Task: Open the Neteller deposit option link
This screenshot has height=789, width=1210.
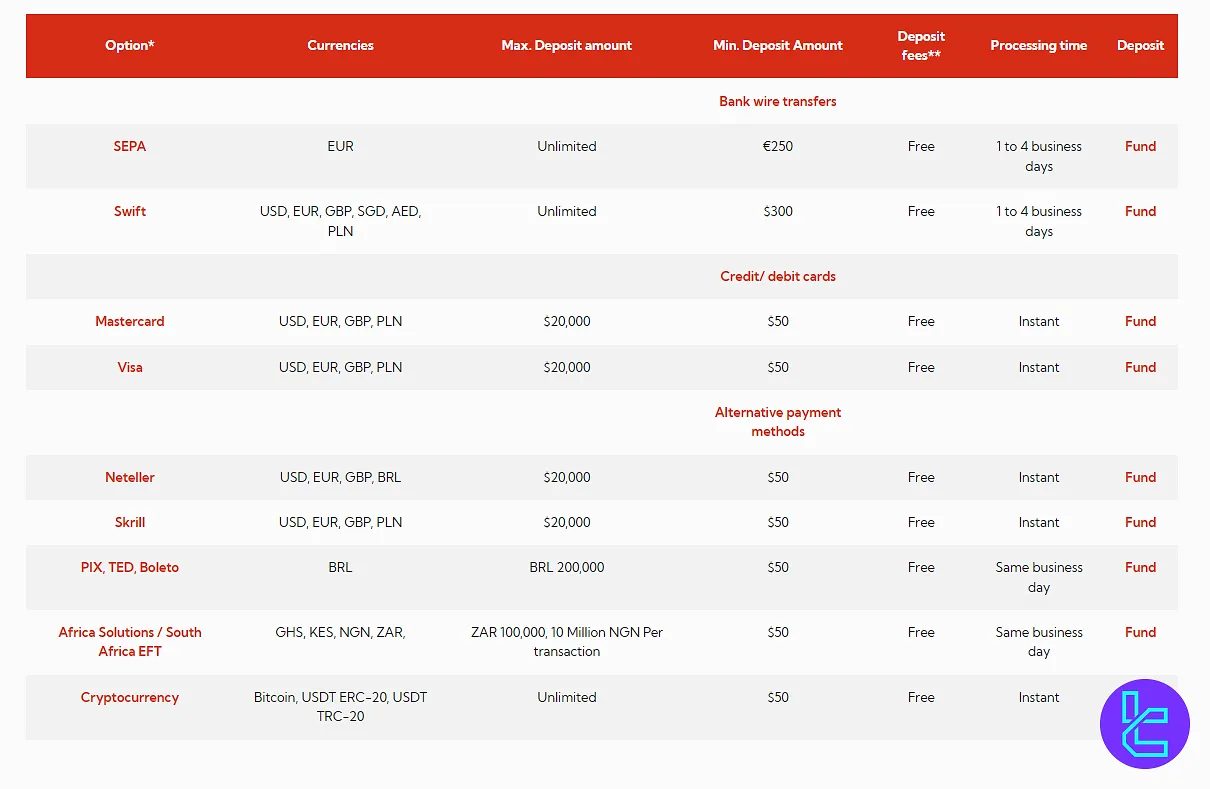Action: (130, 477)
